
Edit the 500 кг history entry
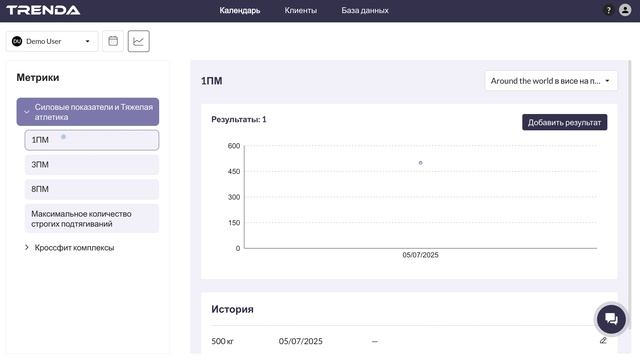[x=603, y=340]
